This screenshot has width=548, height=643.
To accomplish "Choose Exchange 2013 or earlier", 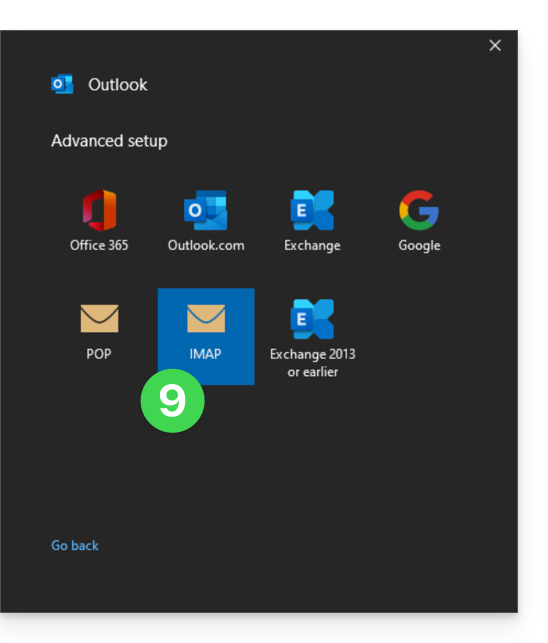I will (x=313, y=338).
